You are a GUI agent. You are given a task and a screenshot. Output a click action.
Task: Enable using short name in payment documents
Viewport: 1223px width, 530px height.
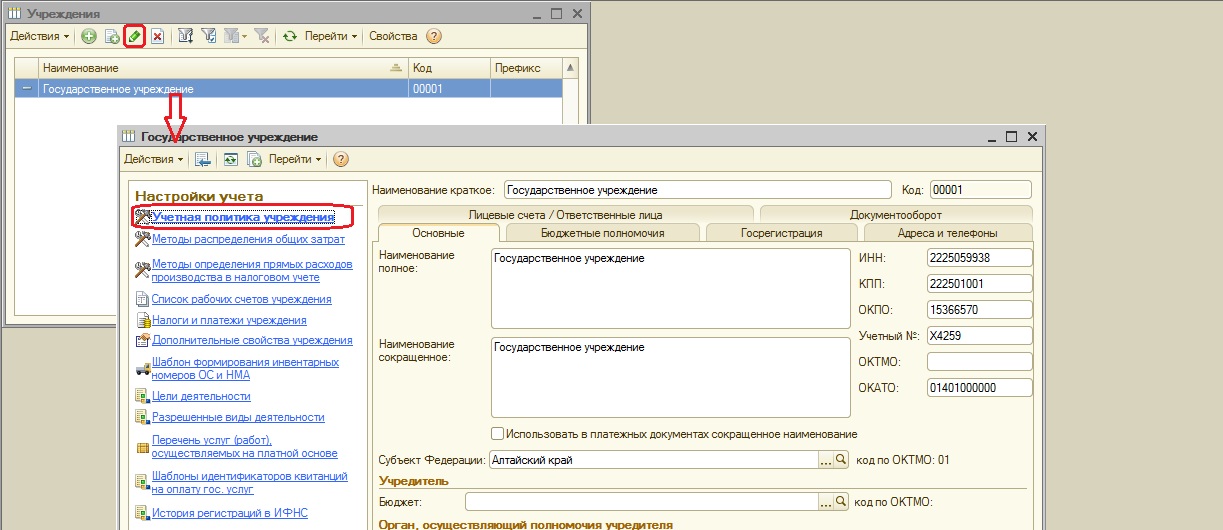click(497, 434)
